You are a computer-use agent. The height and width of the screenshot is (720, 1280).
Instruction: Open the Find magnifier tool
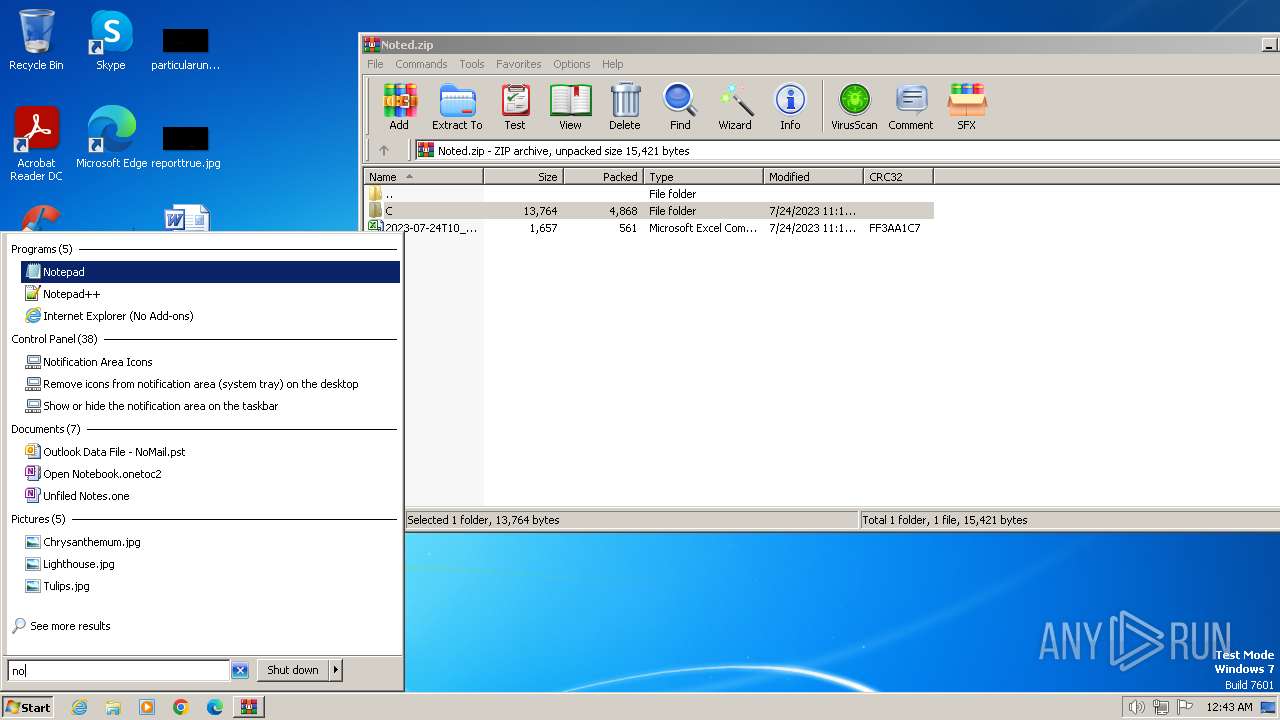click(x=680, y=107)
